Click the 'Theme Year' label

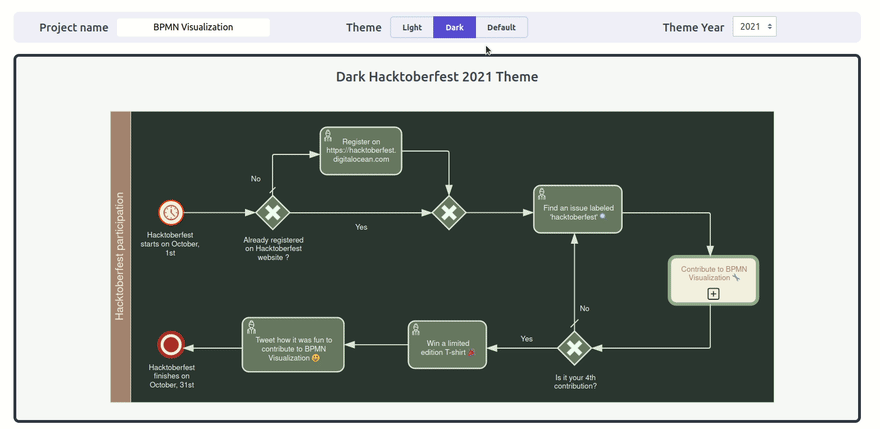point(693,27)
